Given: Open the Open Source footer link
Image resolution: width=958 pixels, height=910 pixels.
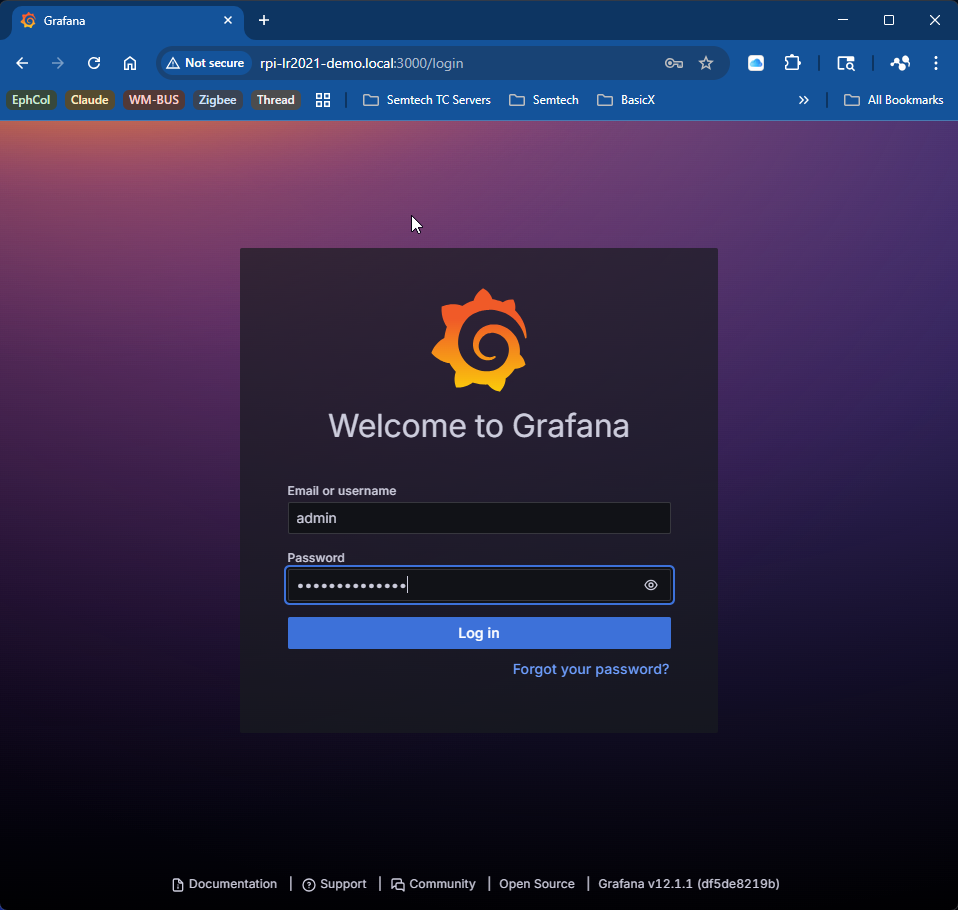Looking at the screenshot, I should pos(536,884).
